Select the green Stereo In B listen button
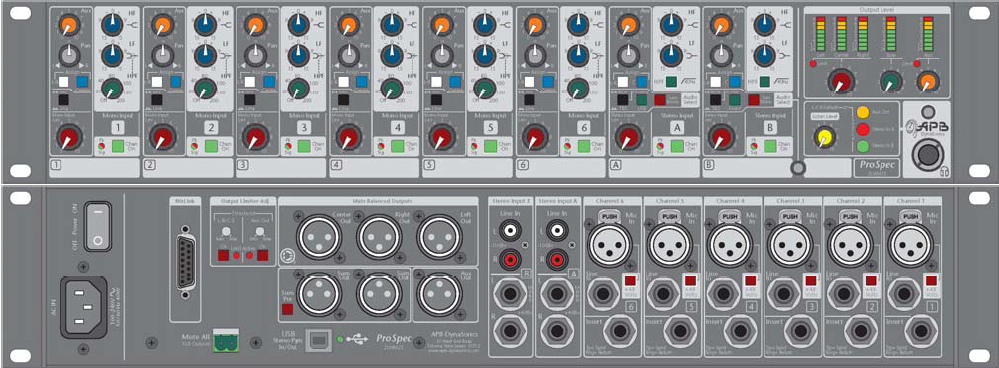 pos(862,146)
